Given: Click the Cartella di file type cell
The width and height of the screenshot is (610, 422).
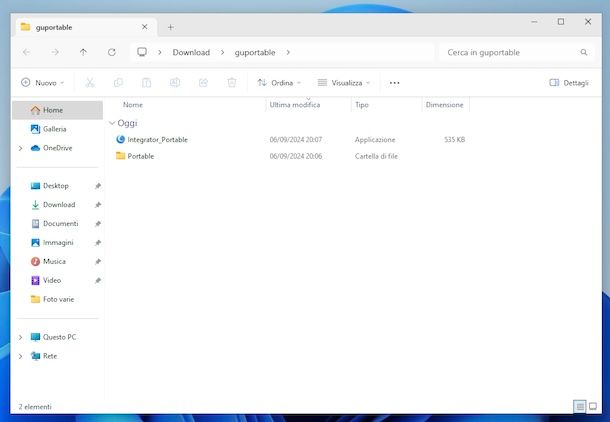Looking at the screenshot, I should 376,156.
